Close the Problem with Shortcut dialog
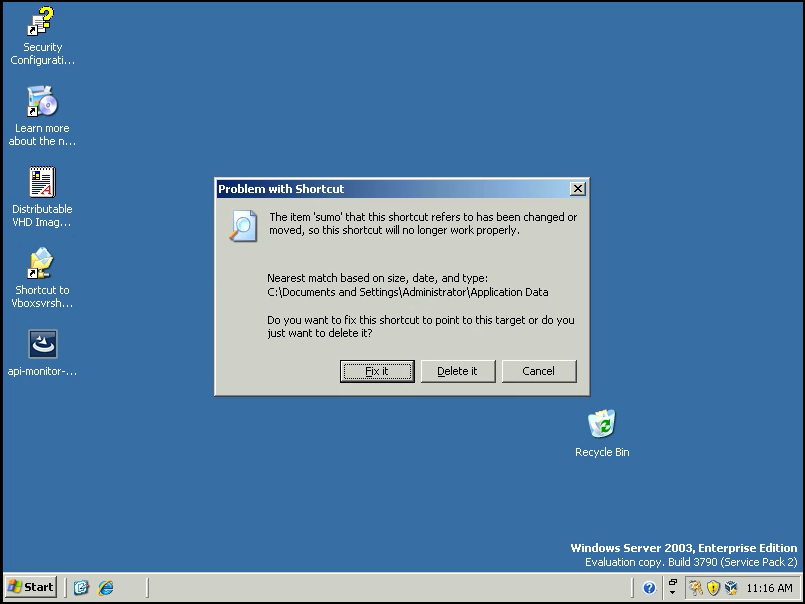The width and height of the screenshot is (805, 604). 577,189
